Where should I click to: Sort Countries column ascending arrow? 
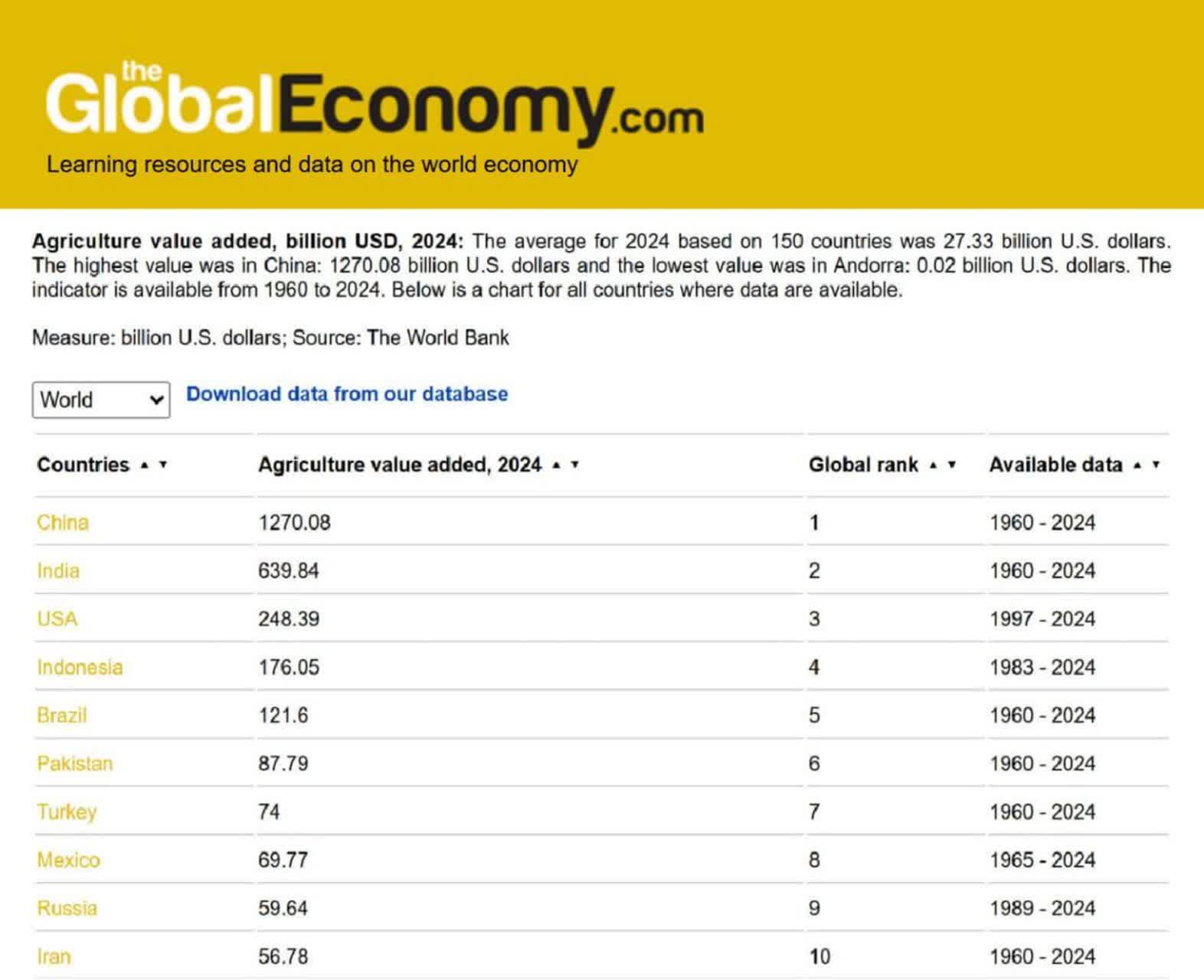145,465
